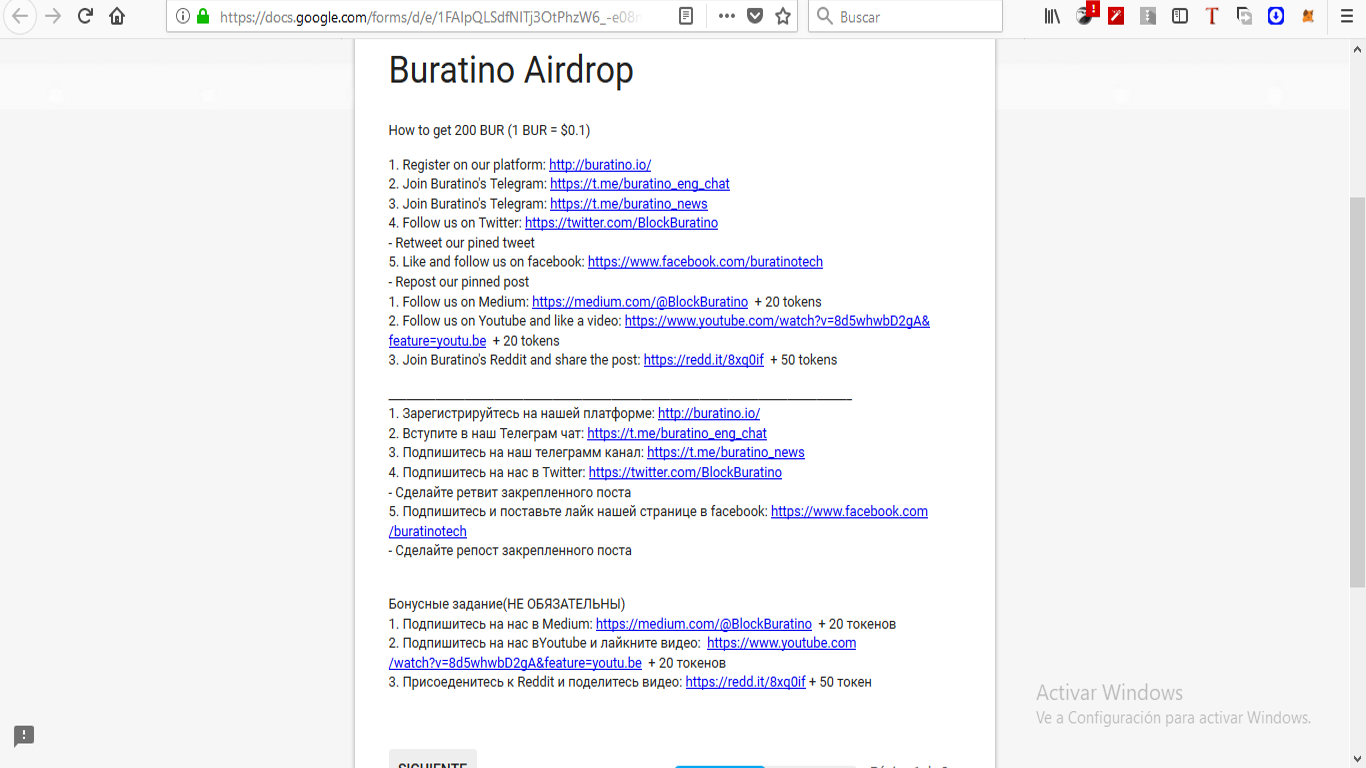The height and width of the screenshot is (768, 1366).
Task: Click the red letter T extension icon
Action: click(x=1212, y=16)
